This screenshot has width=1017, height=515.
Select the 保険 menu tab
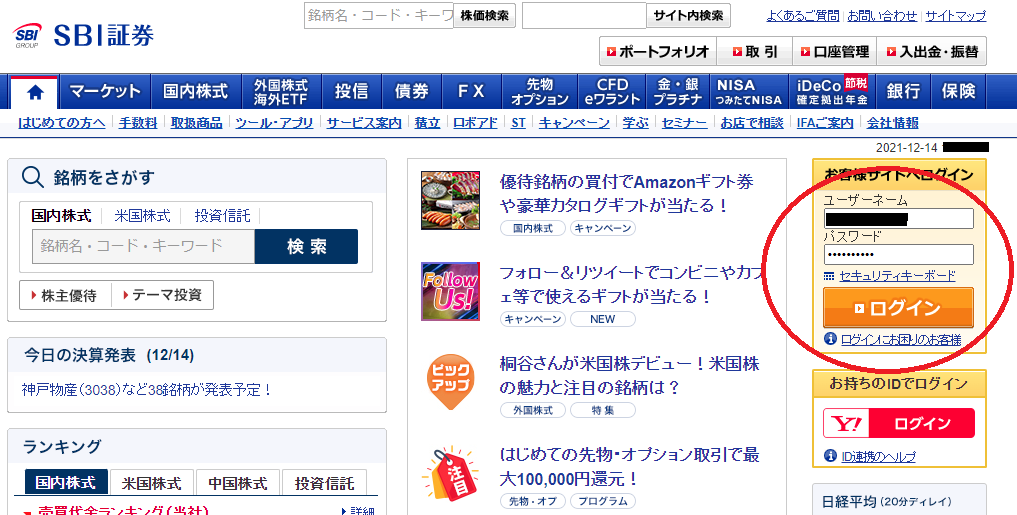click(x=959, y=91)
